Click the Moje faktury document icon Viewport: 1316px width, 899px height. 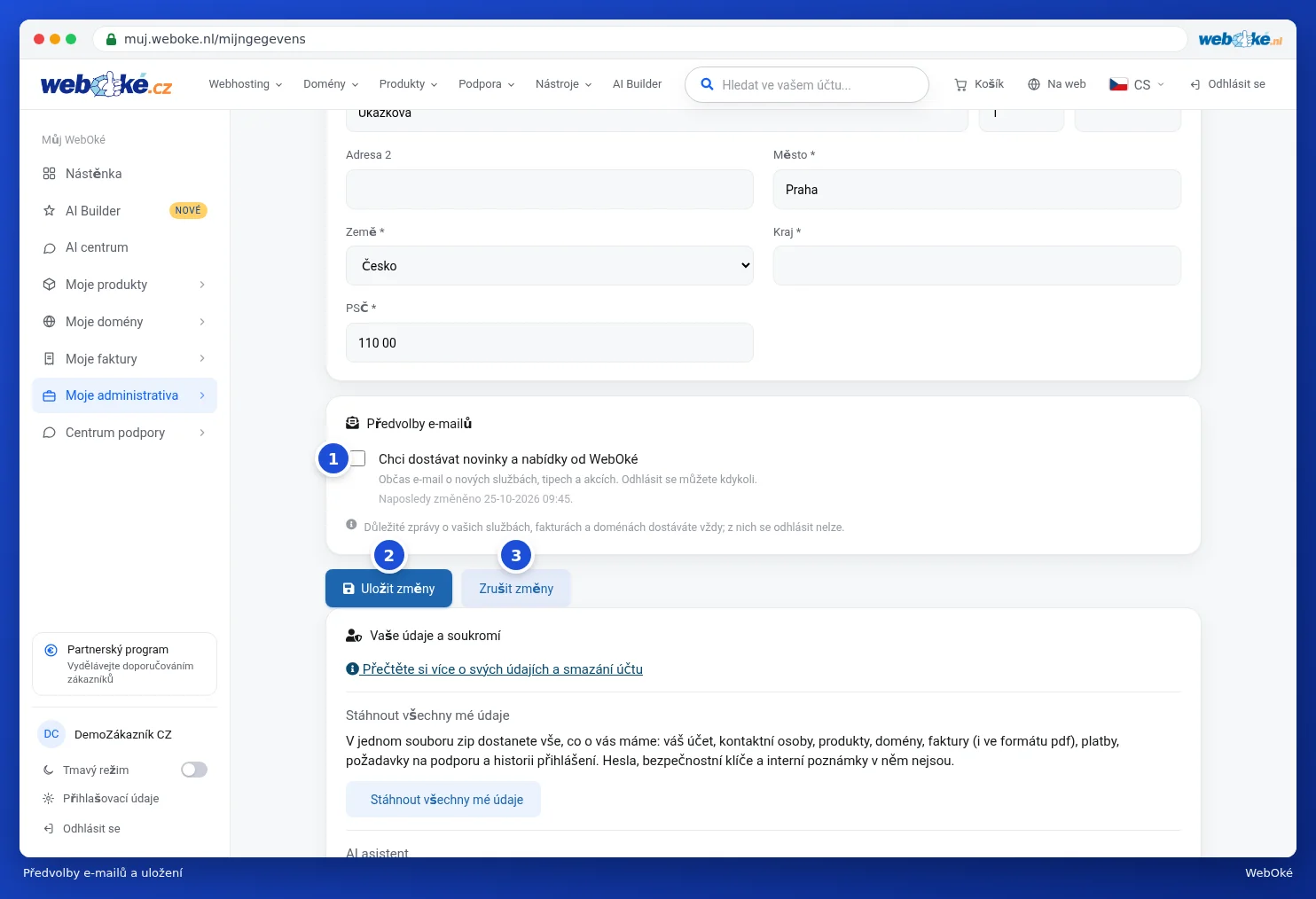[50, 359]
